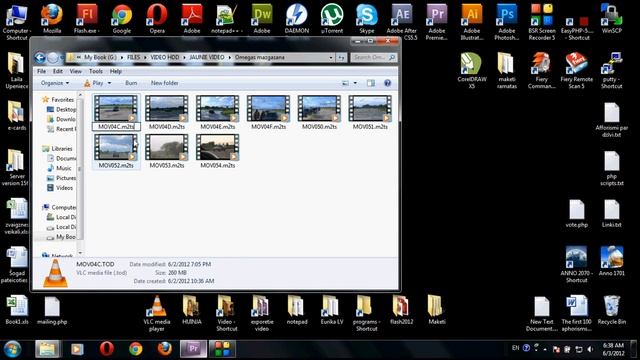Launch Skype from the desktop
This screenshot has width=640, height=360.
tap(367, 19)
